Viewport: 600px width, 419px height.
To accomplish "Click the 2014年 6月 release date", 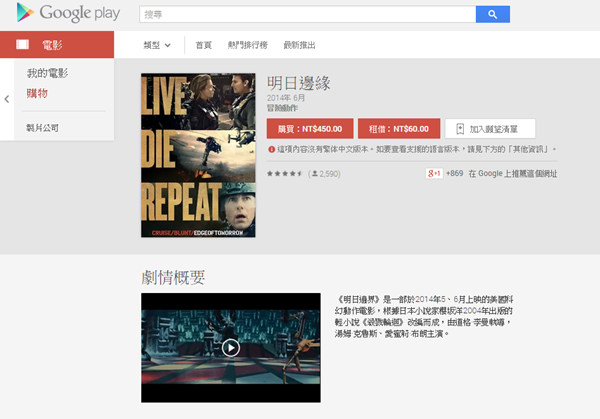I will click(286, 98).
